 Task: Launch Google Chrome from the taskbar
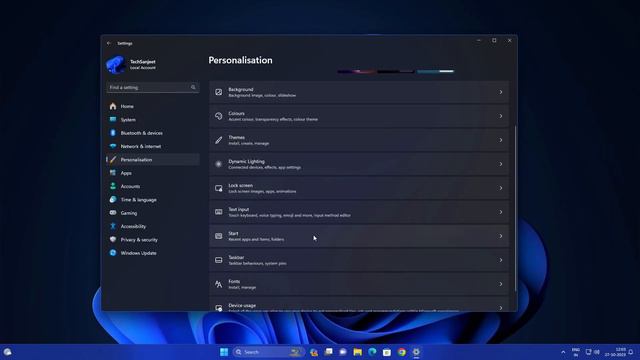(x=402, y=352)
